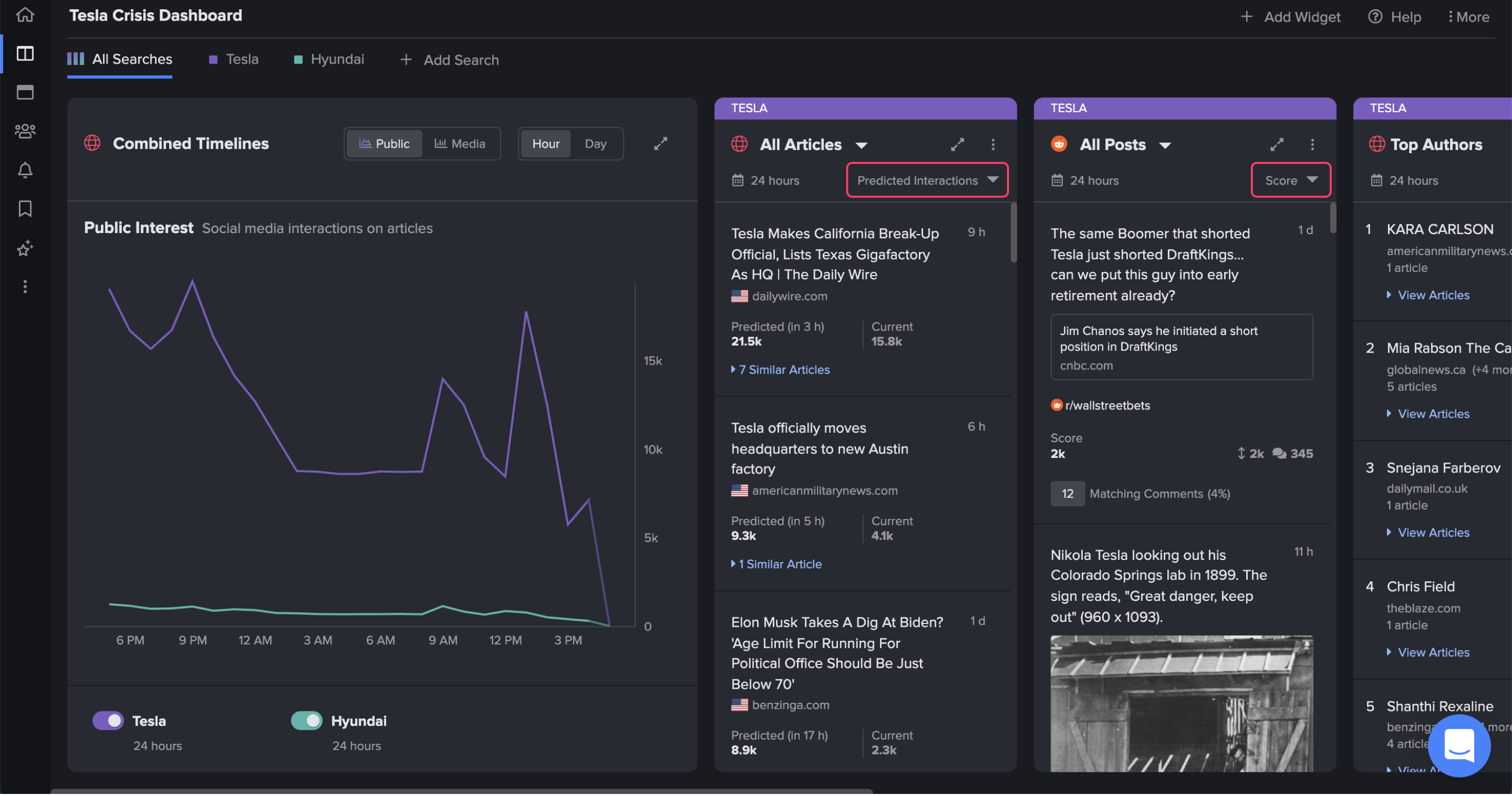1512x796 pixels.
Task: Click the All Articles list scrollbar
Action: pyautogui.click(x=1013, y=233)
